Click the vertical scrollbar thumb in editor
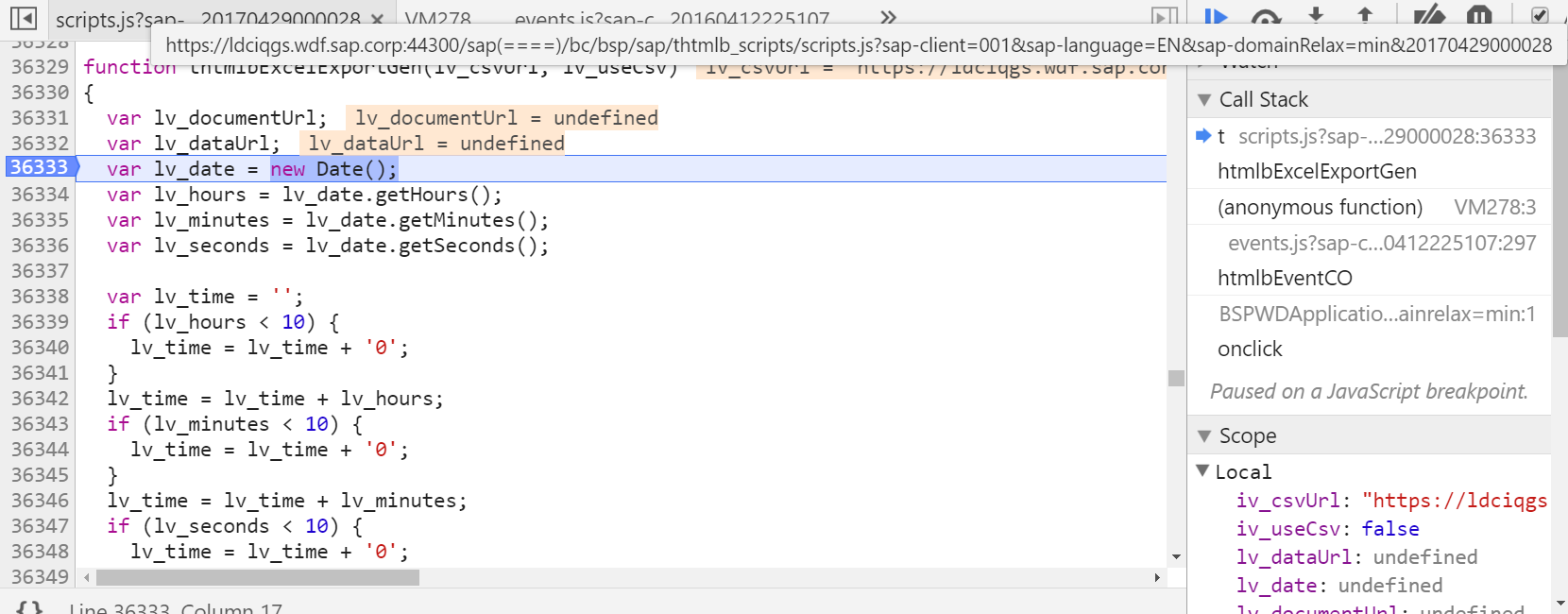 1176,378
